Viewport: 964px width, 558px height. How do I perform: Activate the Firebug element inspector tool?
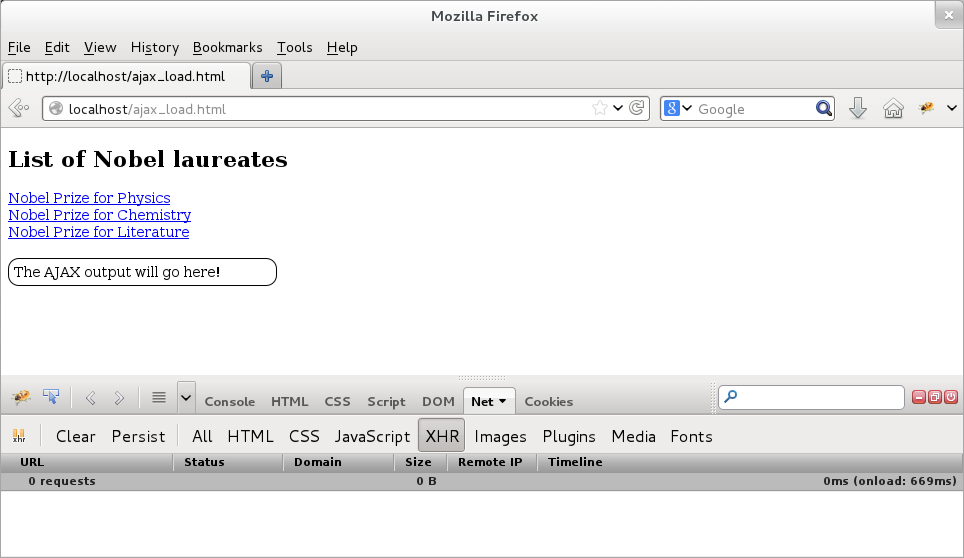pos(50,398)
